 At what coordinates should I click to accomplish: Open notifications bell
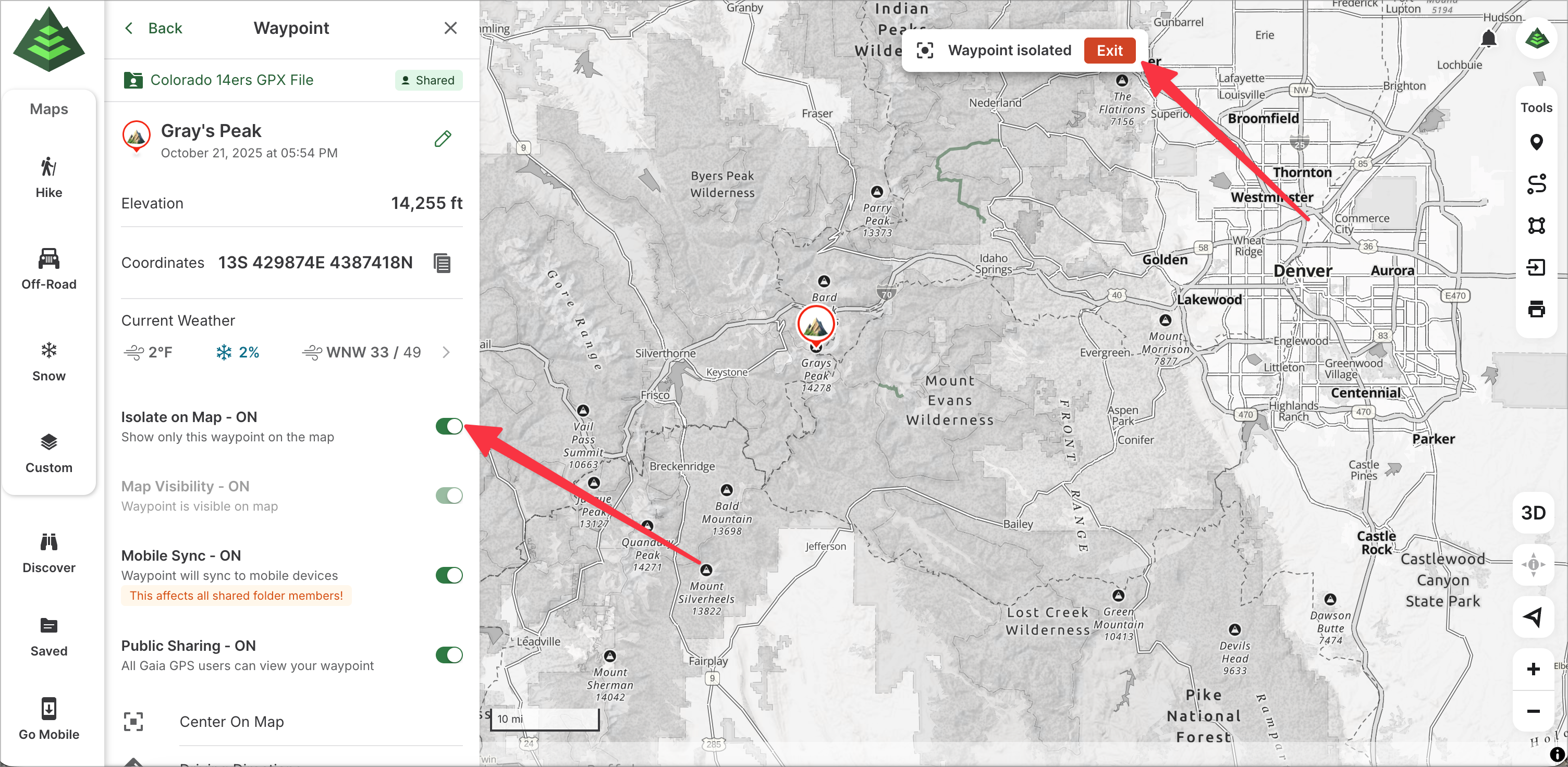tap(1488, 40)
